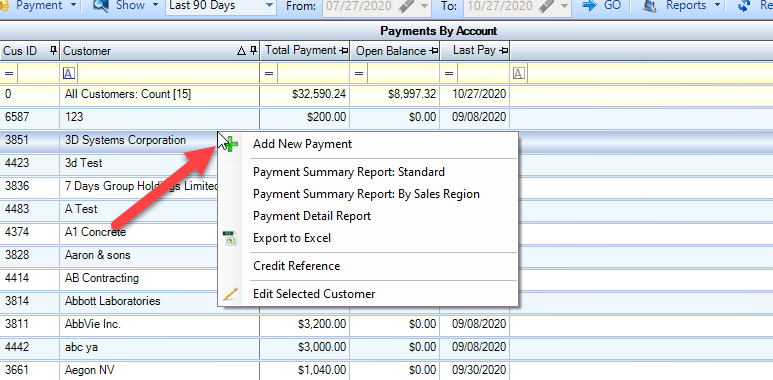The width and height of the screenshot is (773, 380).
Task: Click the Reports button label
Action: (x=686, y=6)
